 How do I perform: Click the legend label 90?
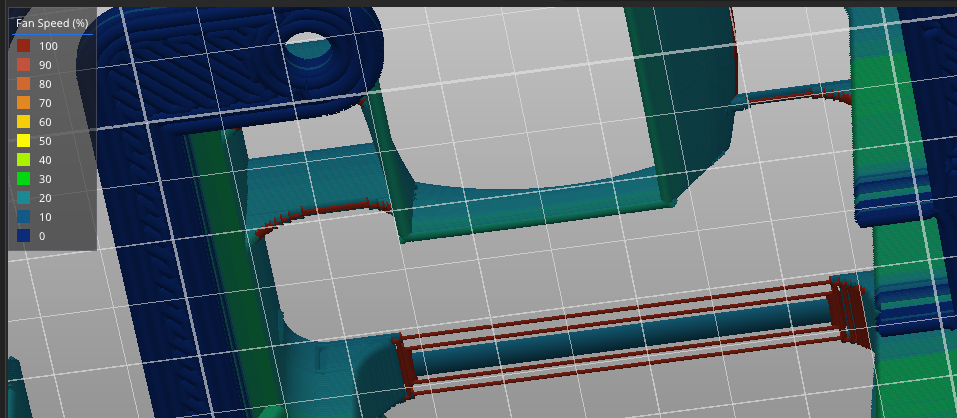(45, 65)
